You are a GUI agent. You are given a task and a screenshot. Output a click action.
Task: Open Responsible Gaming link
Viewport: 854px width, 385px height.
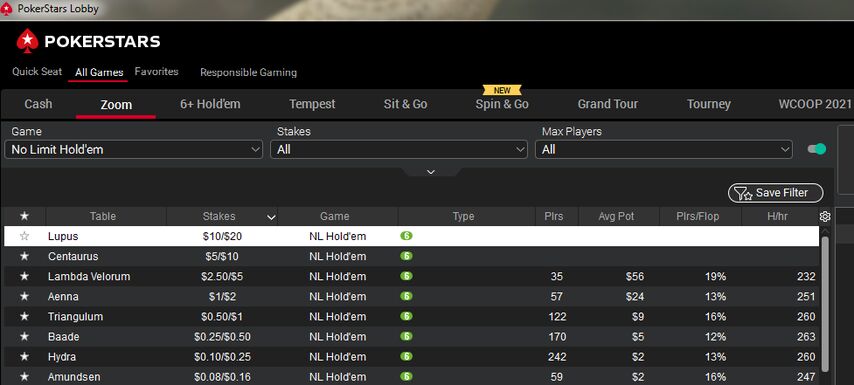[248, 72]
